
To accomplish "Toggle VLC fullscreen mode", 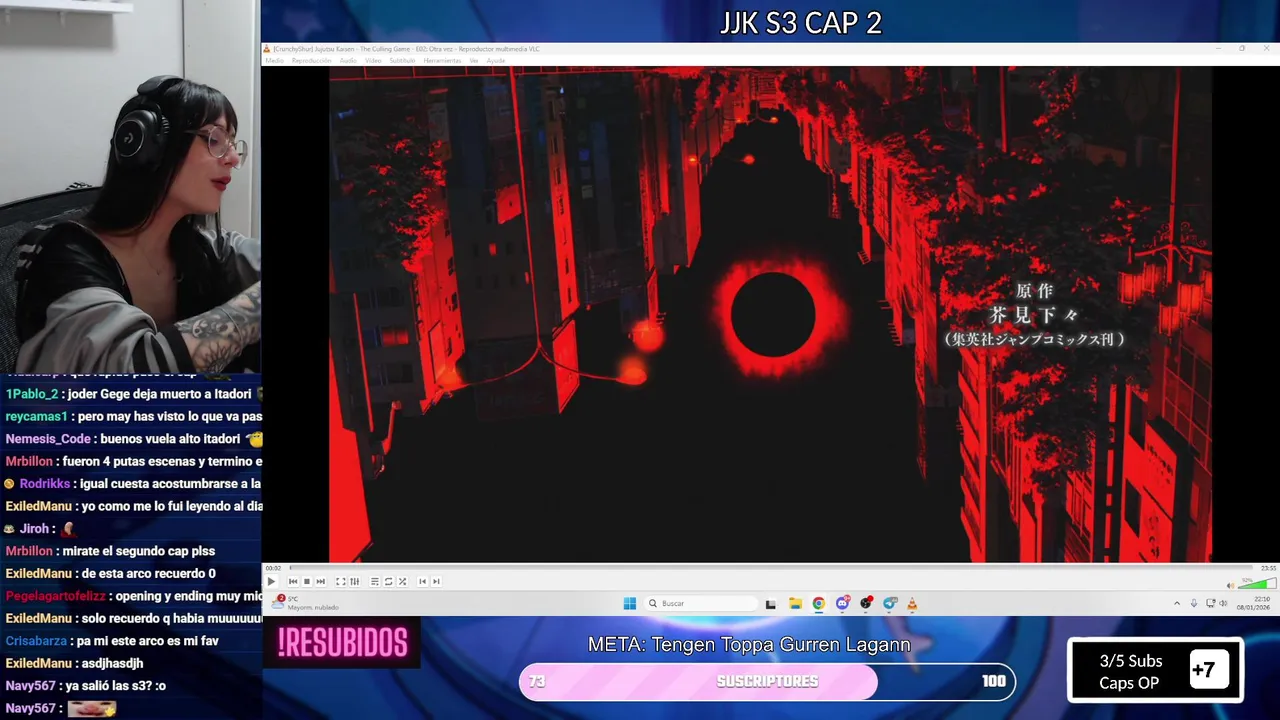I will [341, 581].
